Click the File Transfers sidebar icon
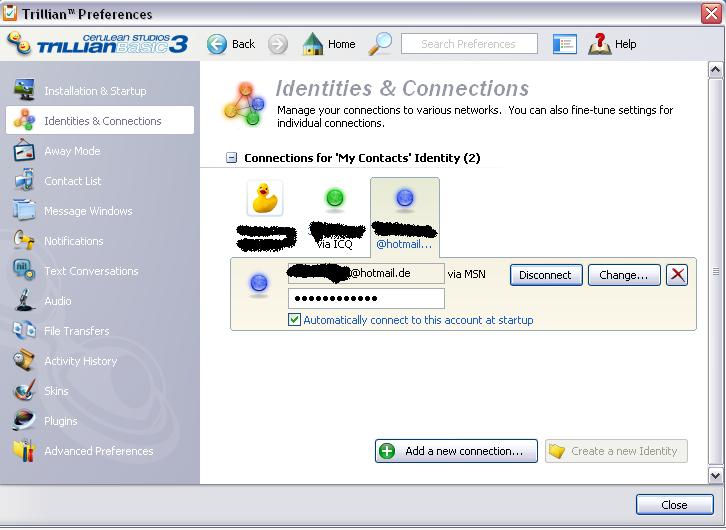 tap(24, 330)
